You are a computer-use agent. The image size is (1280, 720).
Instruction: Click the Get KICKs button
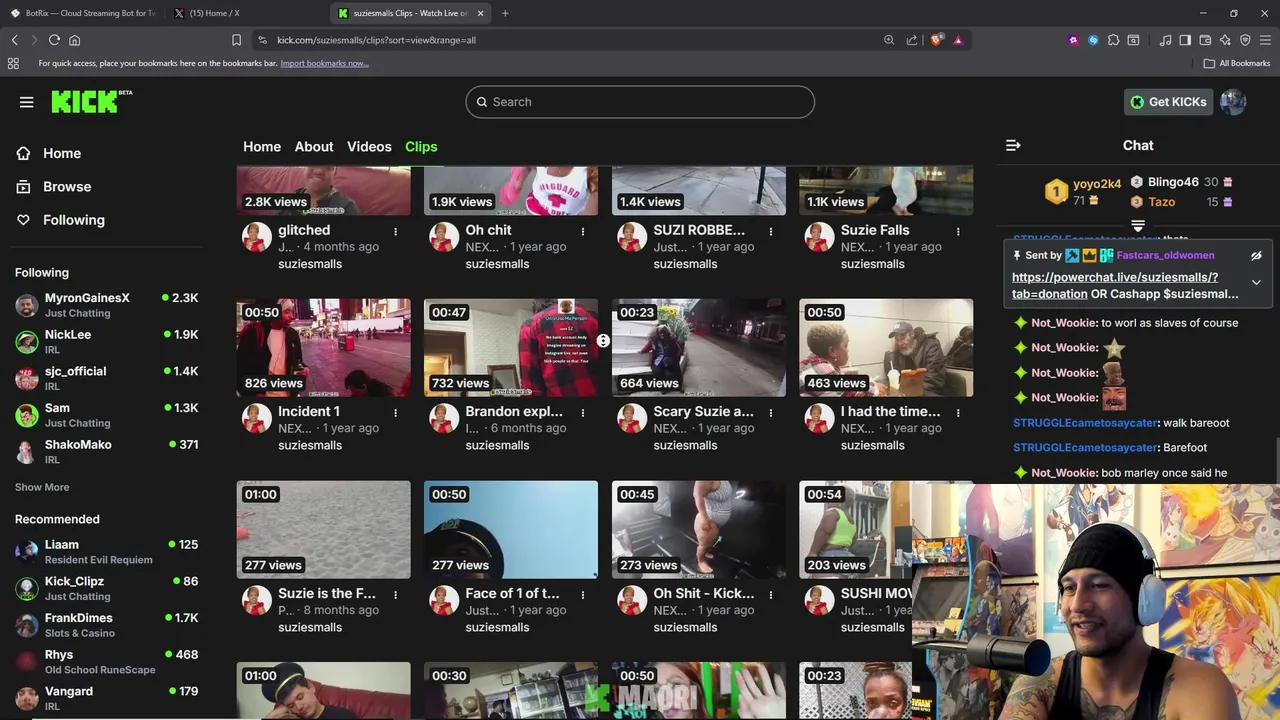click(1168, 102)
